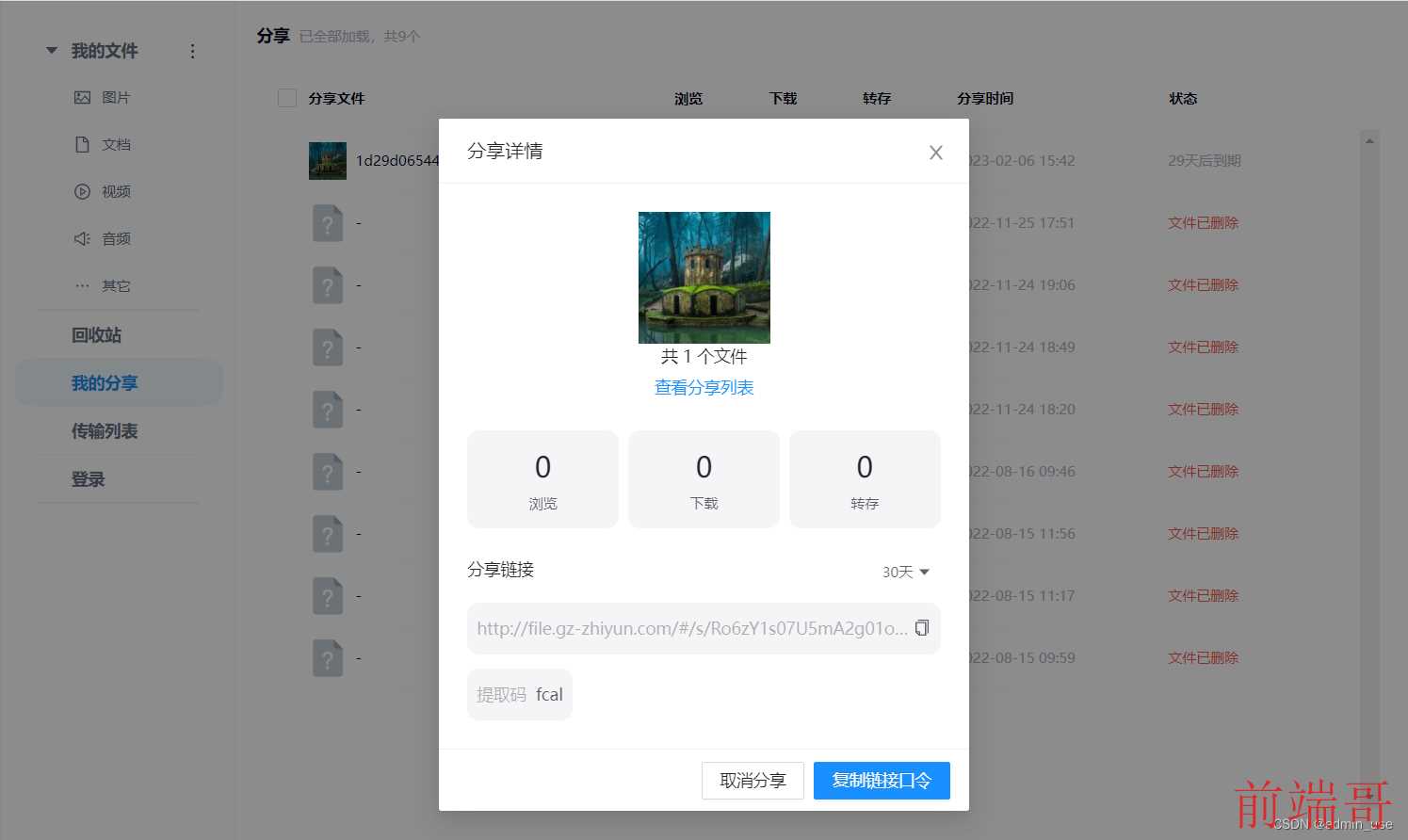Open the 我的文件 three-dot menu
This screenshot has height=840, width=1408.
coord(193,51)
